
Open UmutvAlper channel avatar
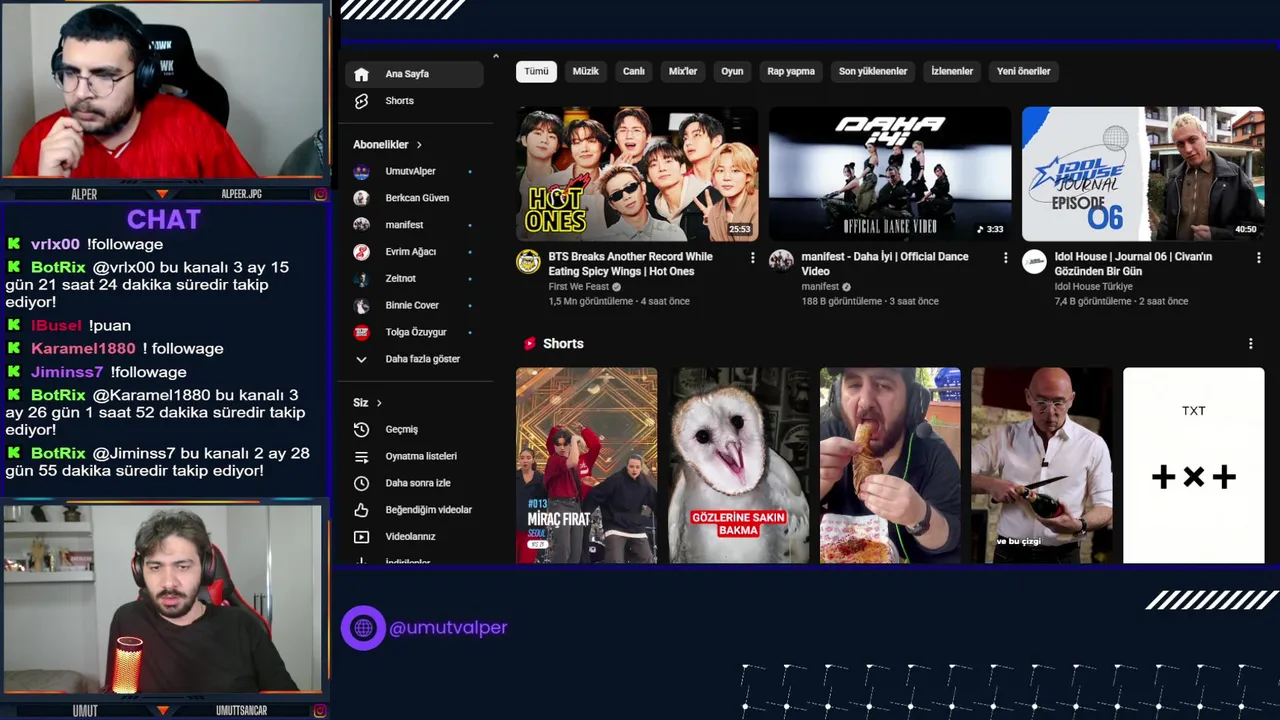tap(361, 171)
